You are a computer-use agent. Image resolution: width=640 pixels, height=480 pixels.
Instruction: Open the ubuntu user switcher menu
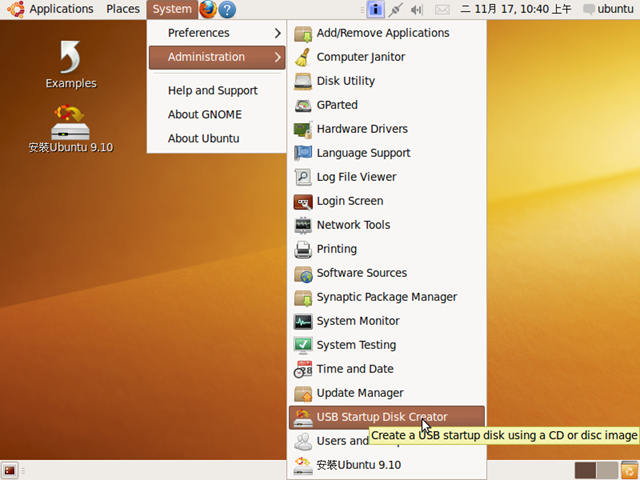coord(609,9)
